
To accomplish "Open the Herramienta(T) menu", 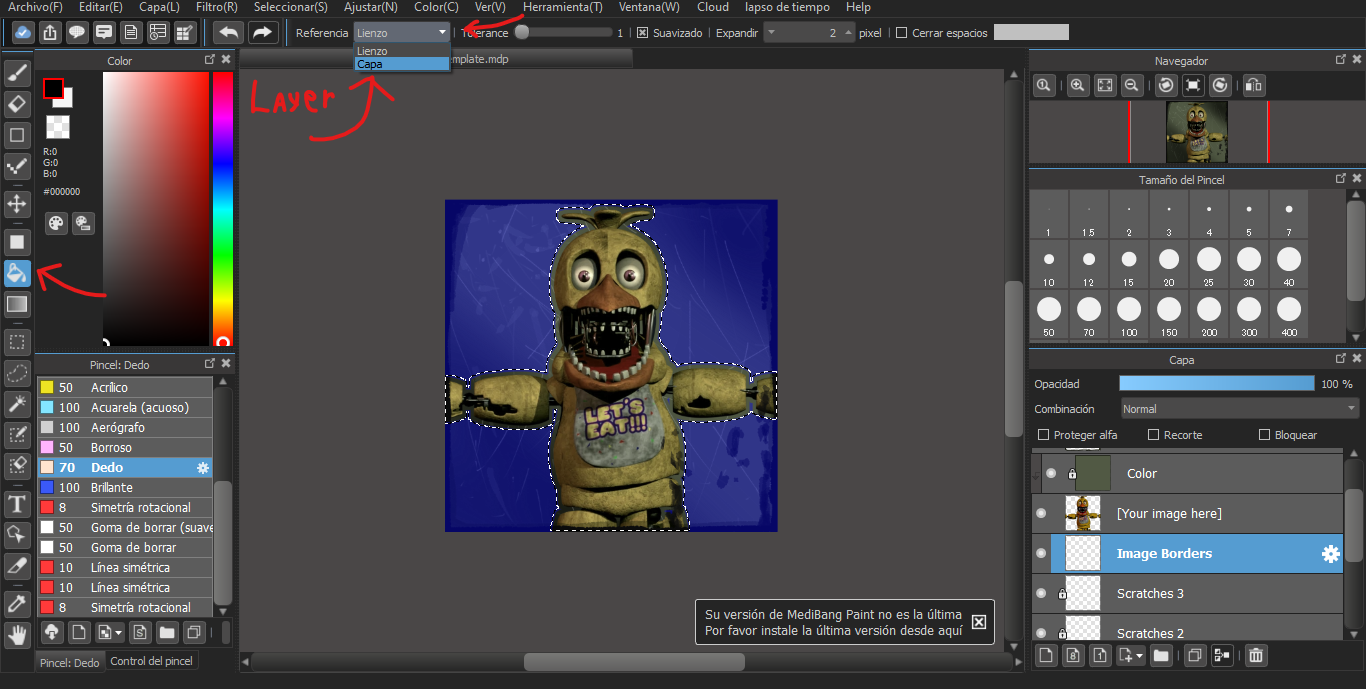I will 563,7.
